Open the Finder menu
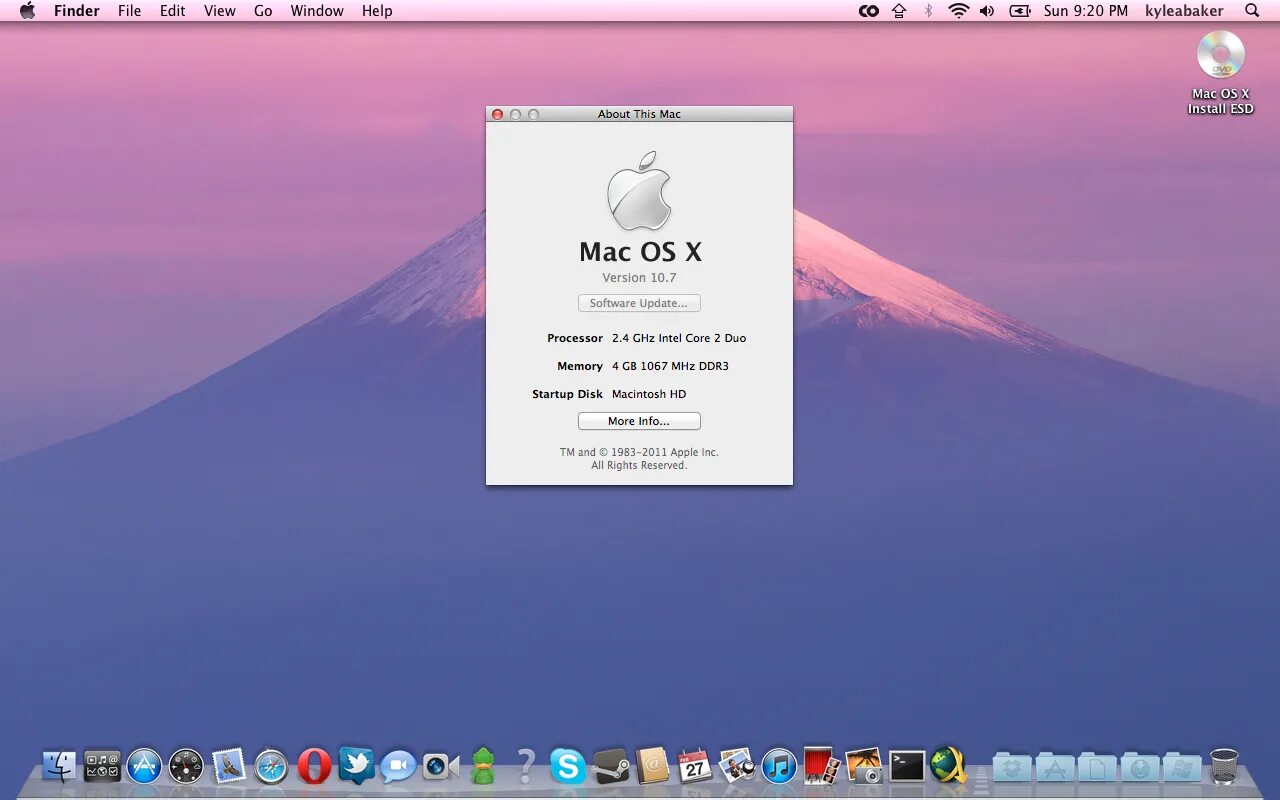 point(76,11)
